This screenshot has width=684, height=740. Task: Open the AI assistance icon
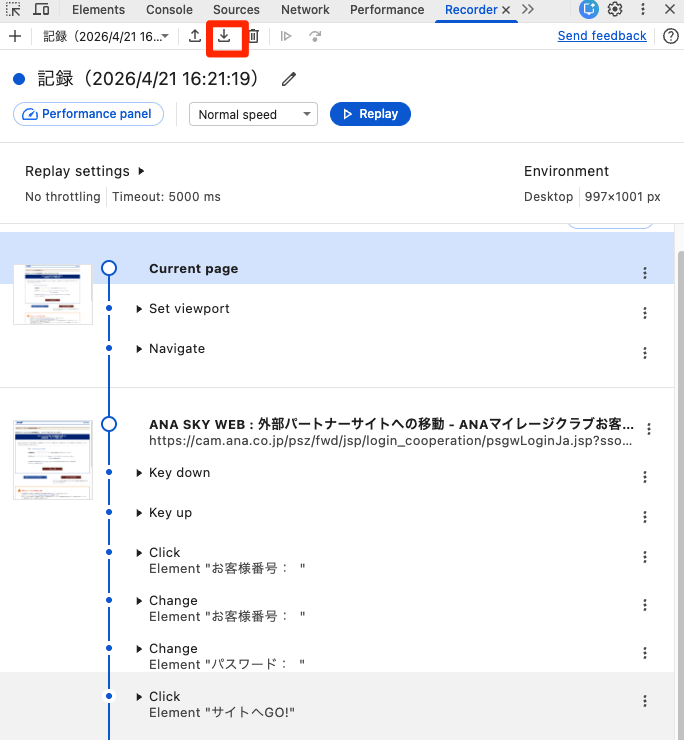coord(589,9)
